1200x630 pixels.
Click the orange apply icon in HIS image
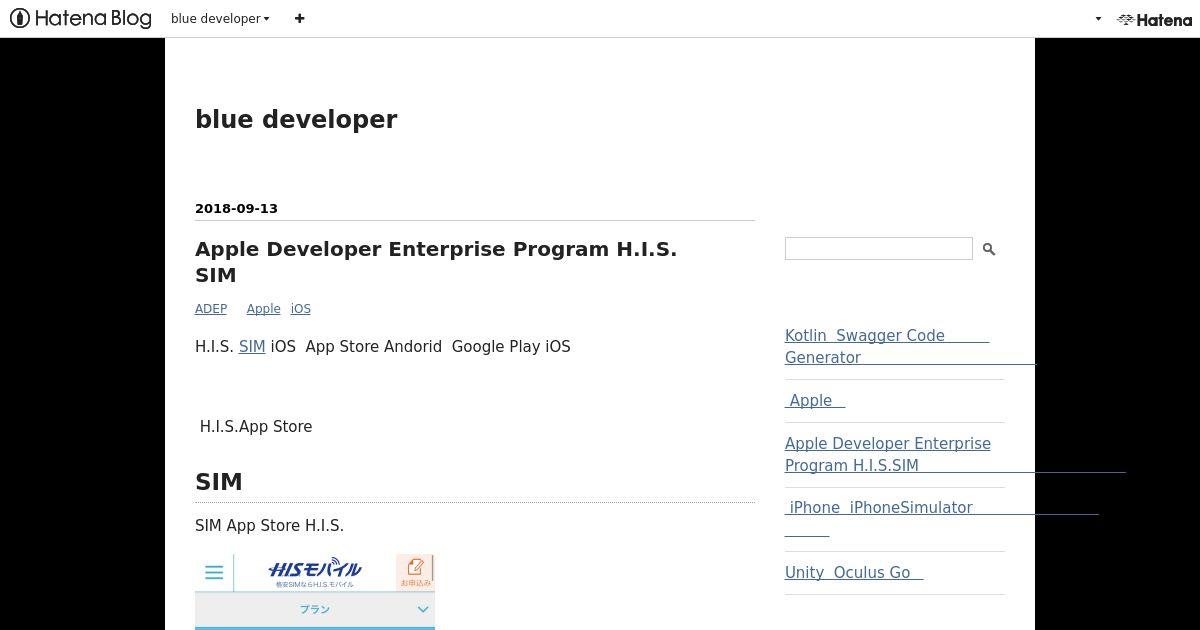pyautogui.click(x=415, y=572)
